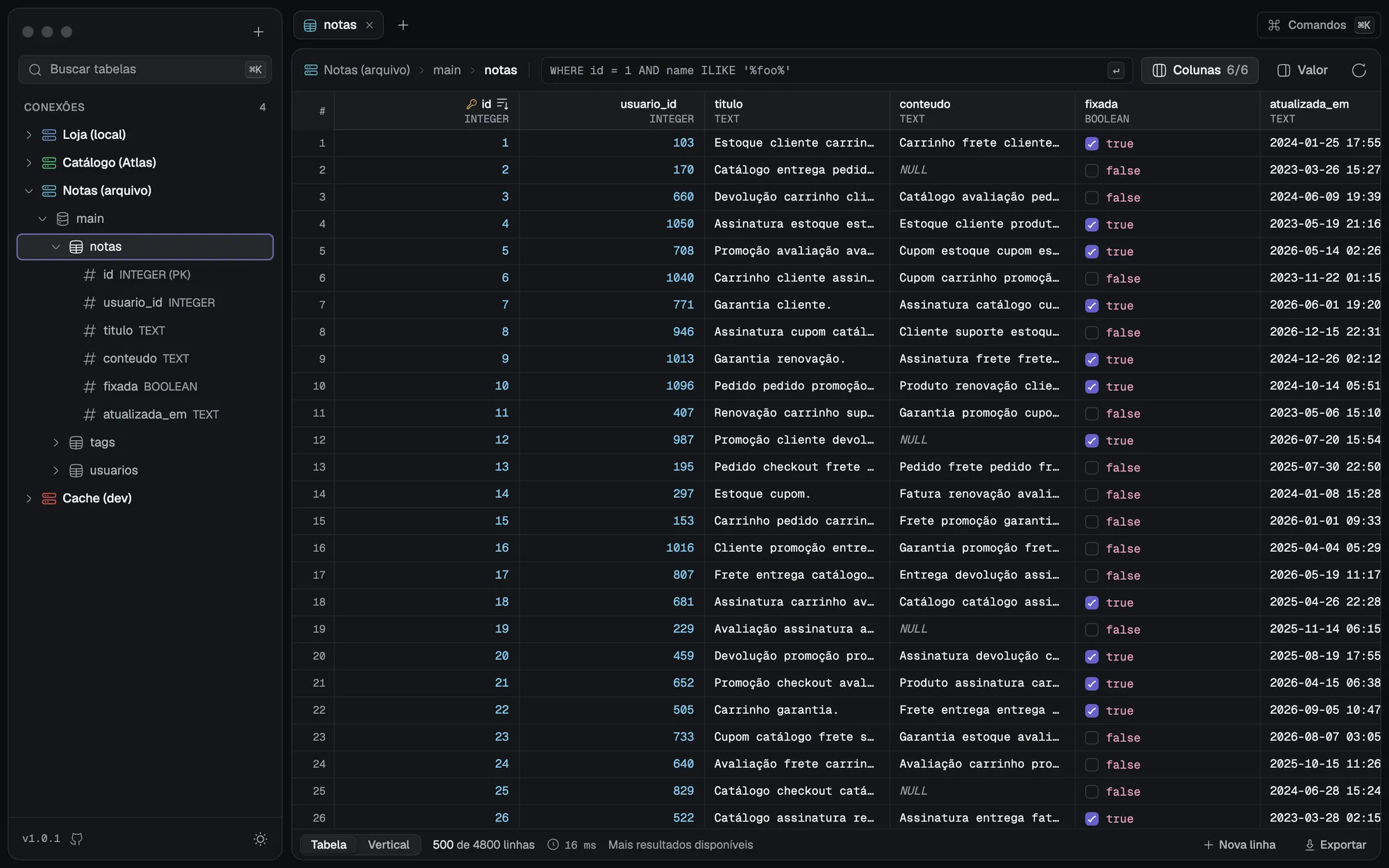Click the Nova linha button

pyautogui.click(x=1240, y=844)
